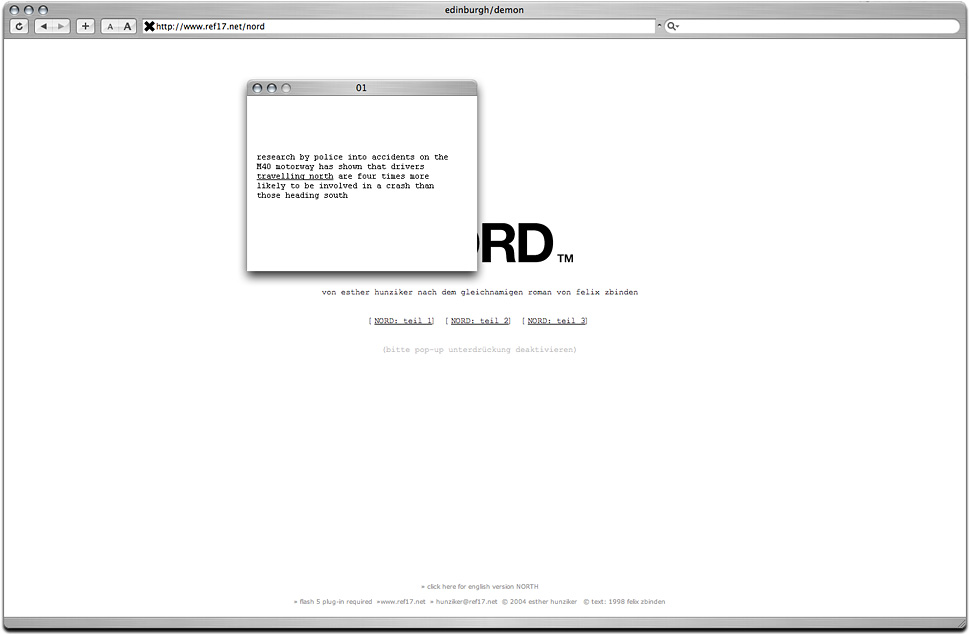970x634 pixels.
Task: Open the NORD: teil 3 link
Action: pyautogui.click(x=556, y=321)
